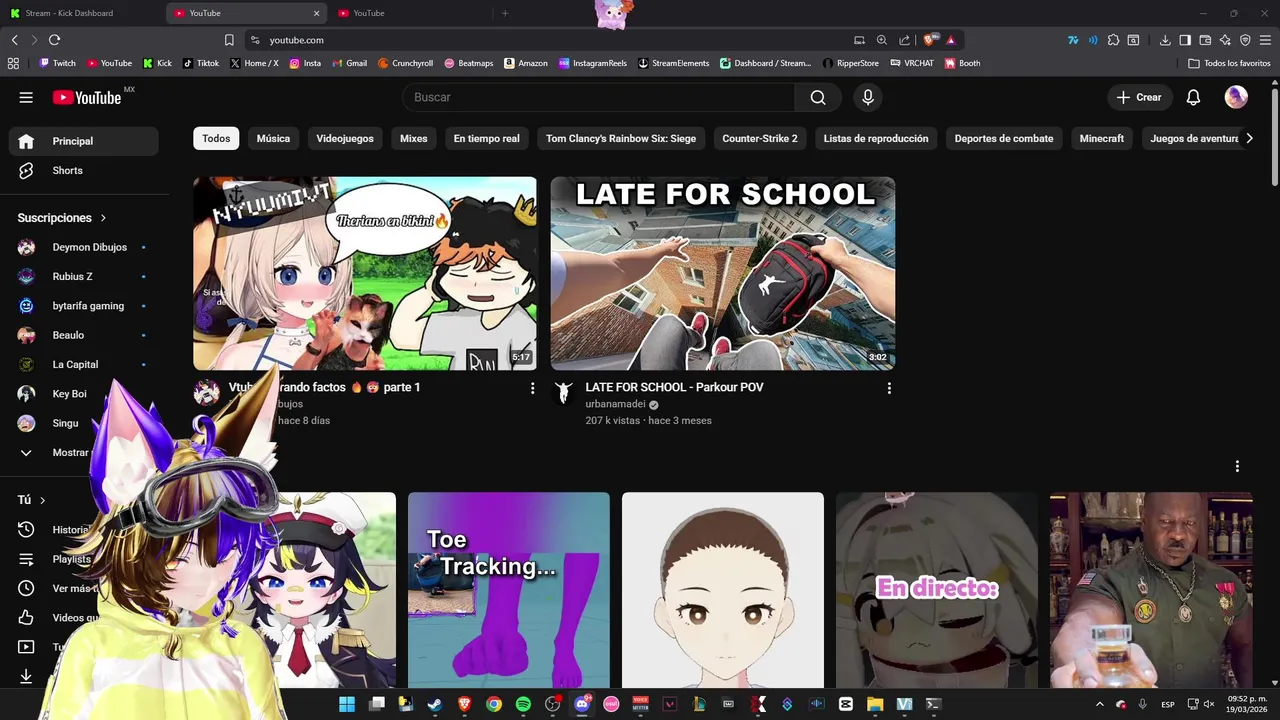Viewport: 1280px width, 720px height.
Task: Expand the Tú section
Action: point(31,500)
